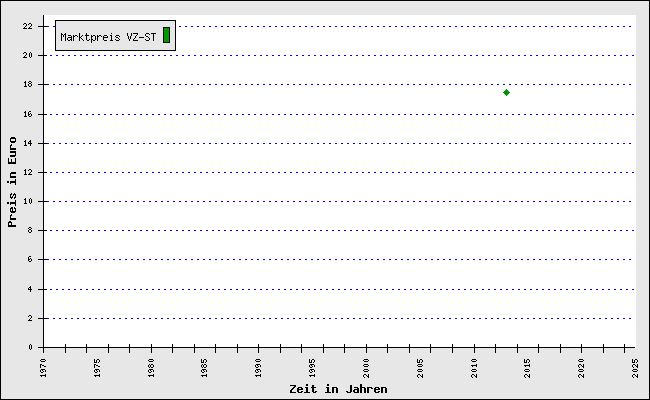Click the y-axis label 4

click(x=30, y=289)
